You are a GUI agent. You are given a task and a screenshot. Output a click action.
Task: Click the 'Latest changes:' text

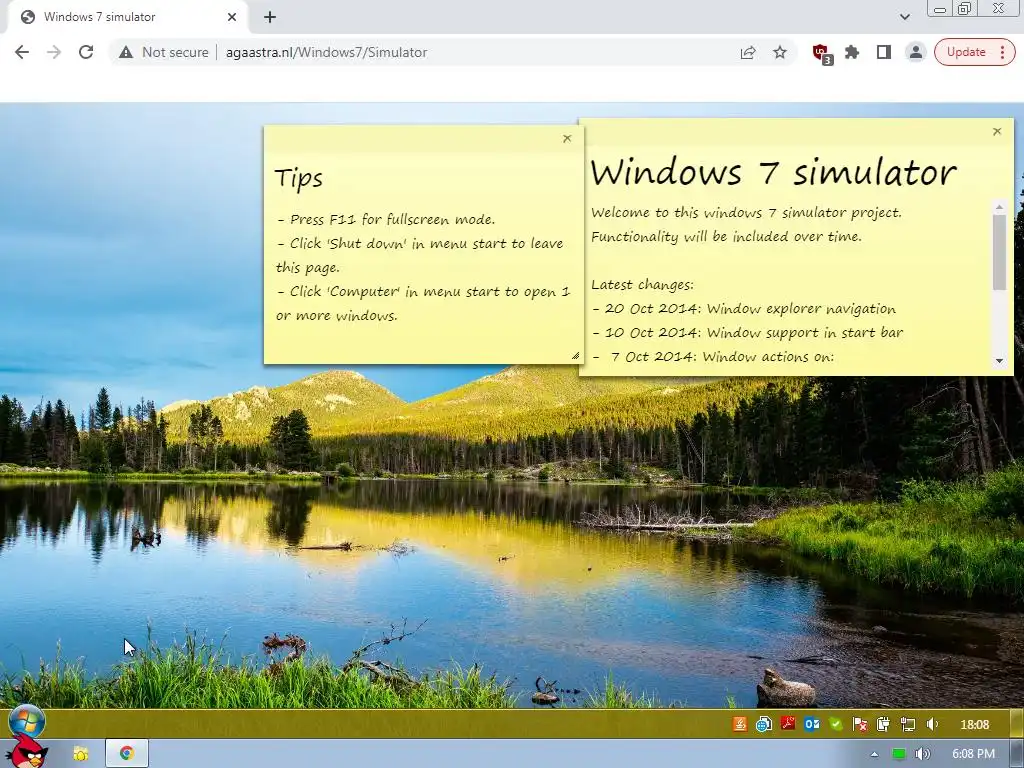pyautogui.click(x=643, y=285)
